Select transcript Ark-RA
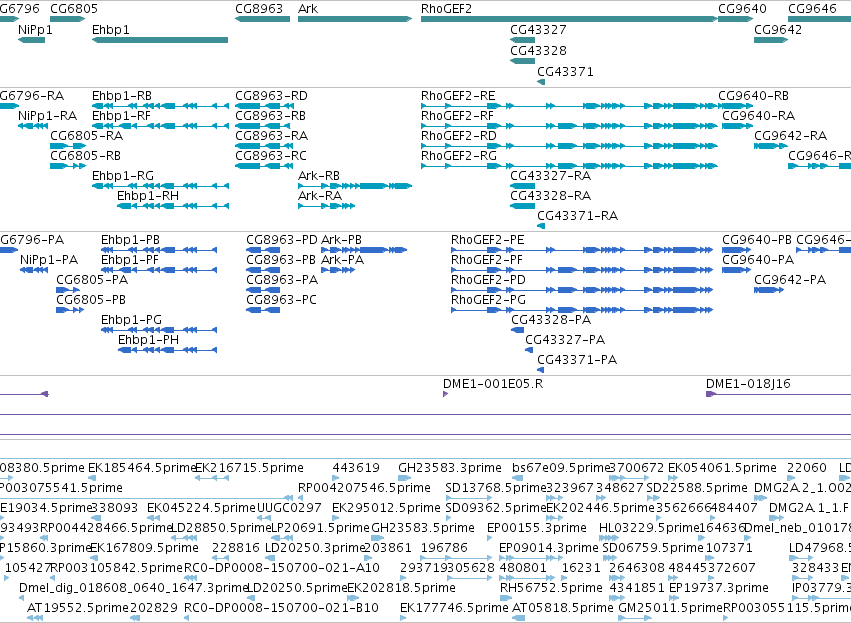Screen dimensions: 851x623 tap(326, 206)
